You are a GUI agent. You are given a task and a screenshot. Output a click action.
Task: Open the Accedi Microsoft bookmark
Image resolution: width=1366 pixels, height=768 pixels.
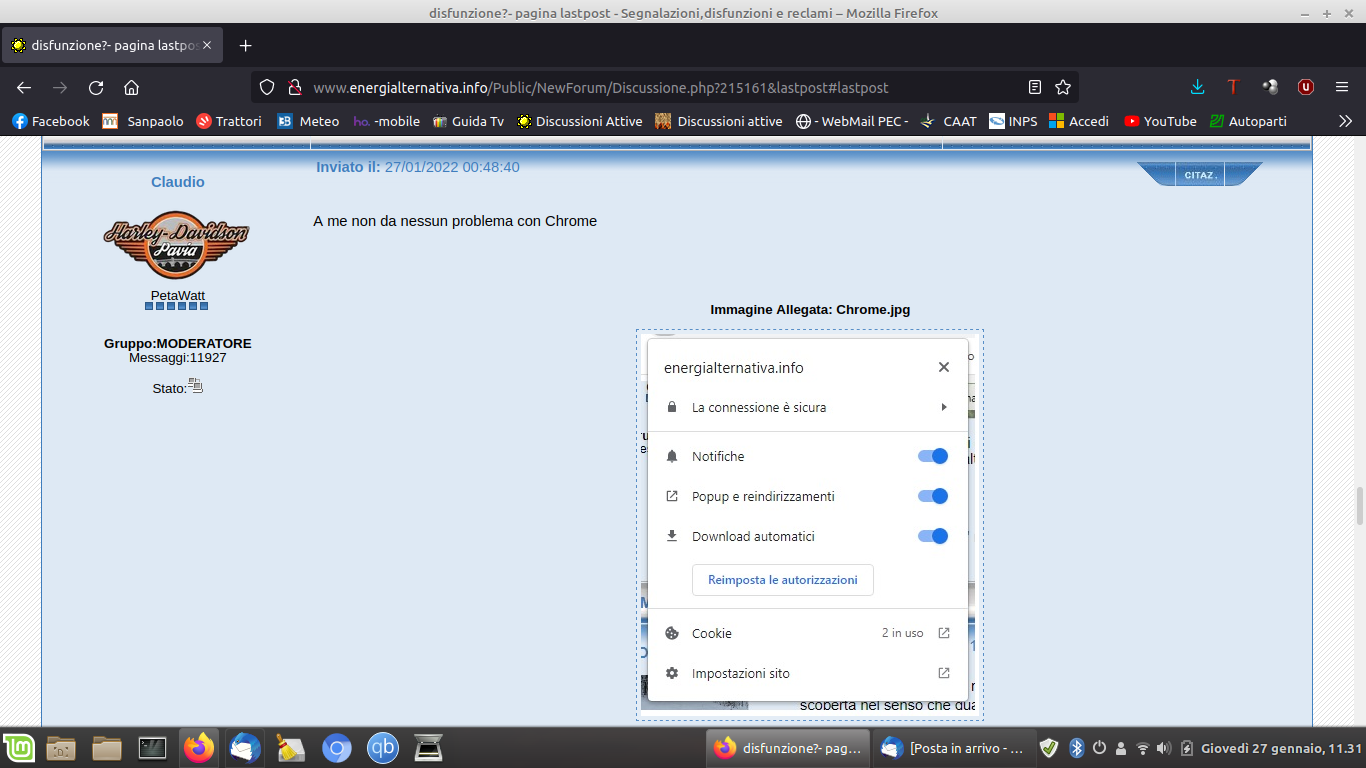pyautogui.click(x=1079, y=121)
